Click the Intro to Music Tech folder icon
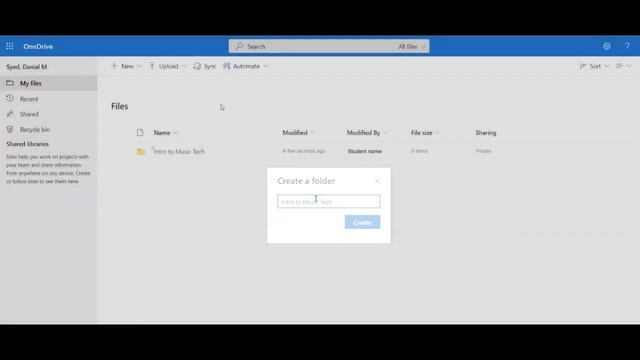640x360 pixels. (140, 151)
